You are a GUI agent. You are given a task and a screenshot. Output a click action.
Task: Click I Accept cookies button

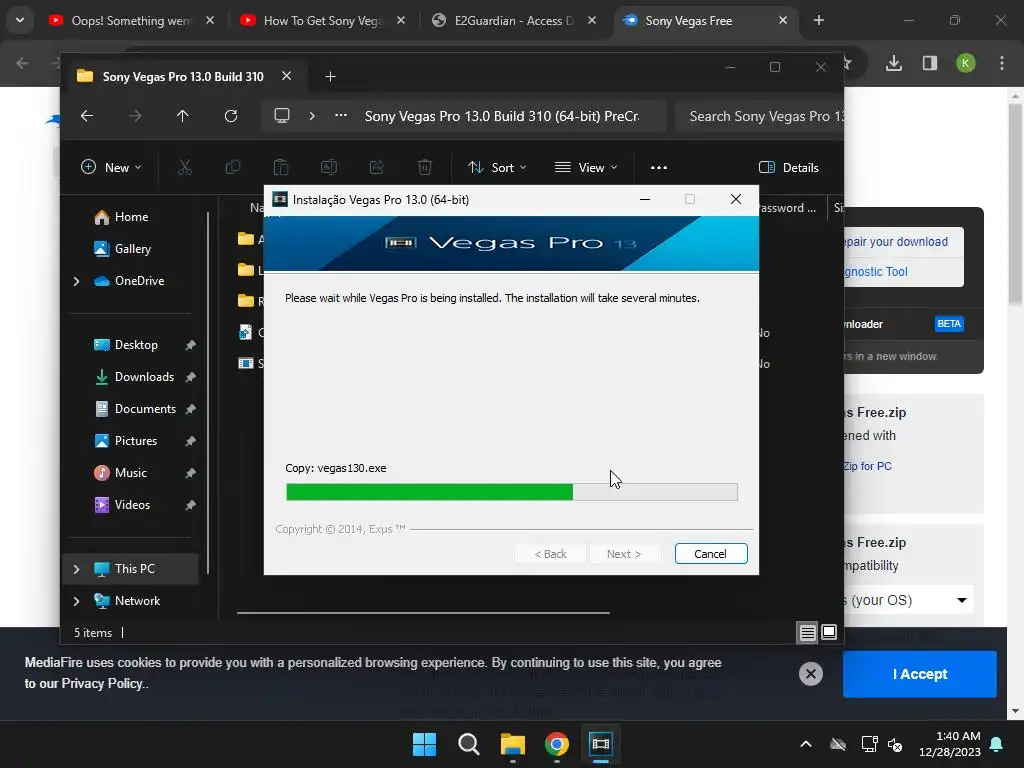(x=920, y=674)
